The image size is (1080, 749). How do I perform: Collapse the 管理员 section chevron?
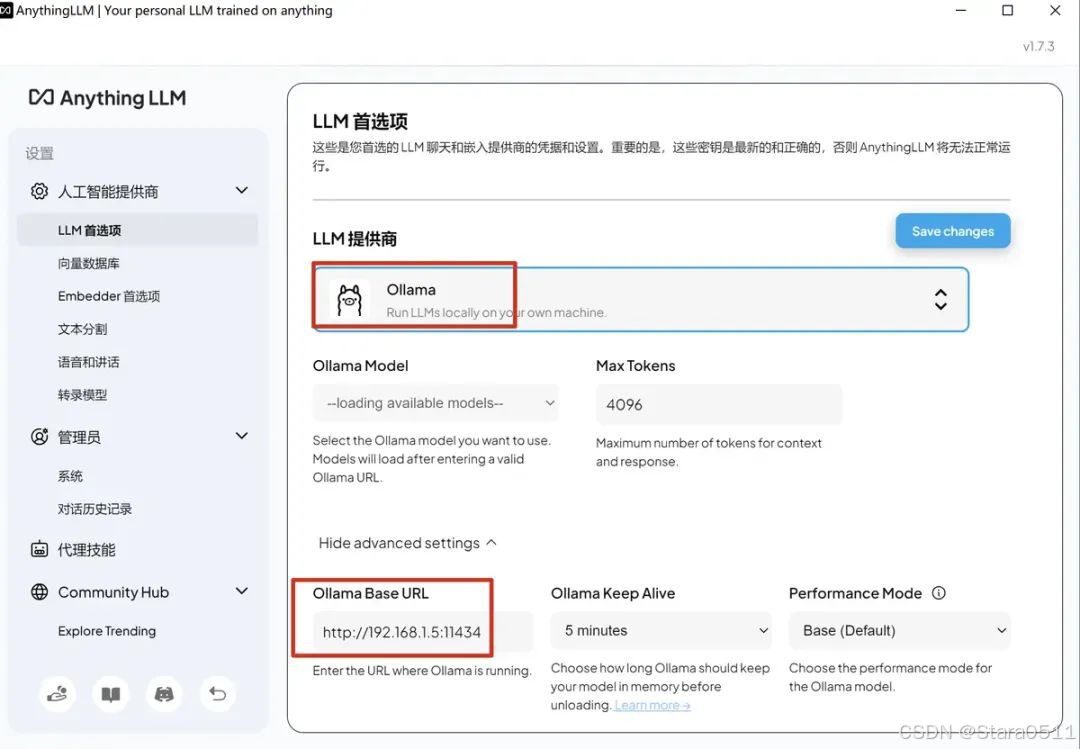coord(242,435)
